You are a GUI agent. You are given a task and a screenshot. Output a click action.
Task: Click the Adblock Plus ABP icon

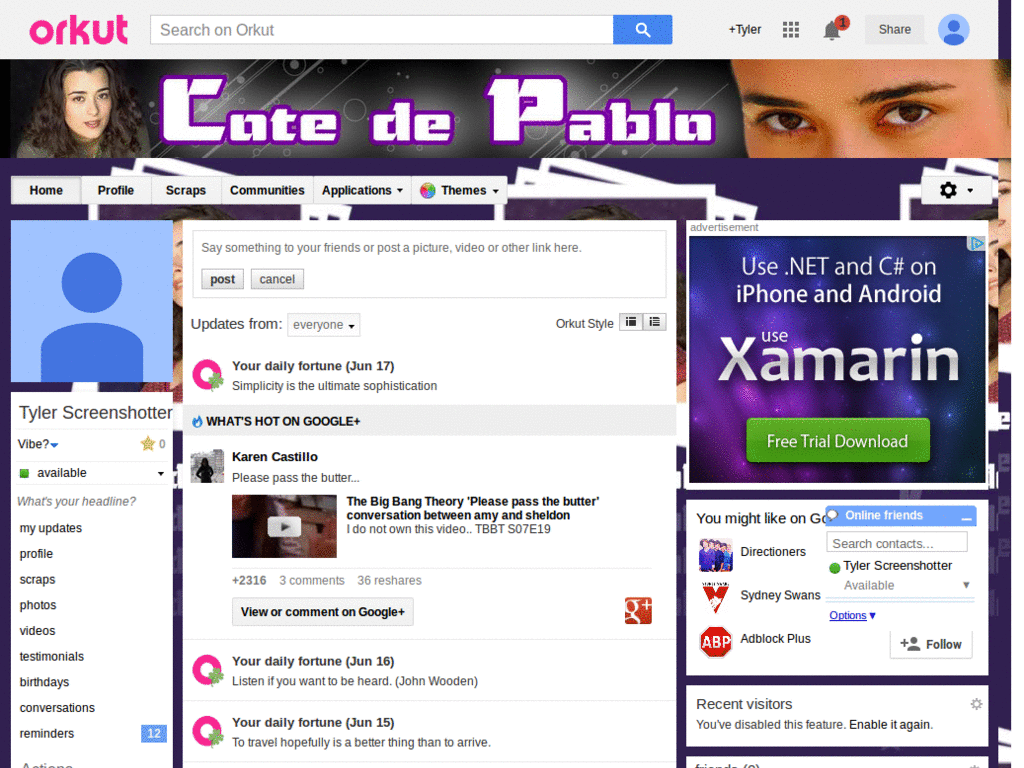(715, 642)
